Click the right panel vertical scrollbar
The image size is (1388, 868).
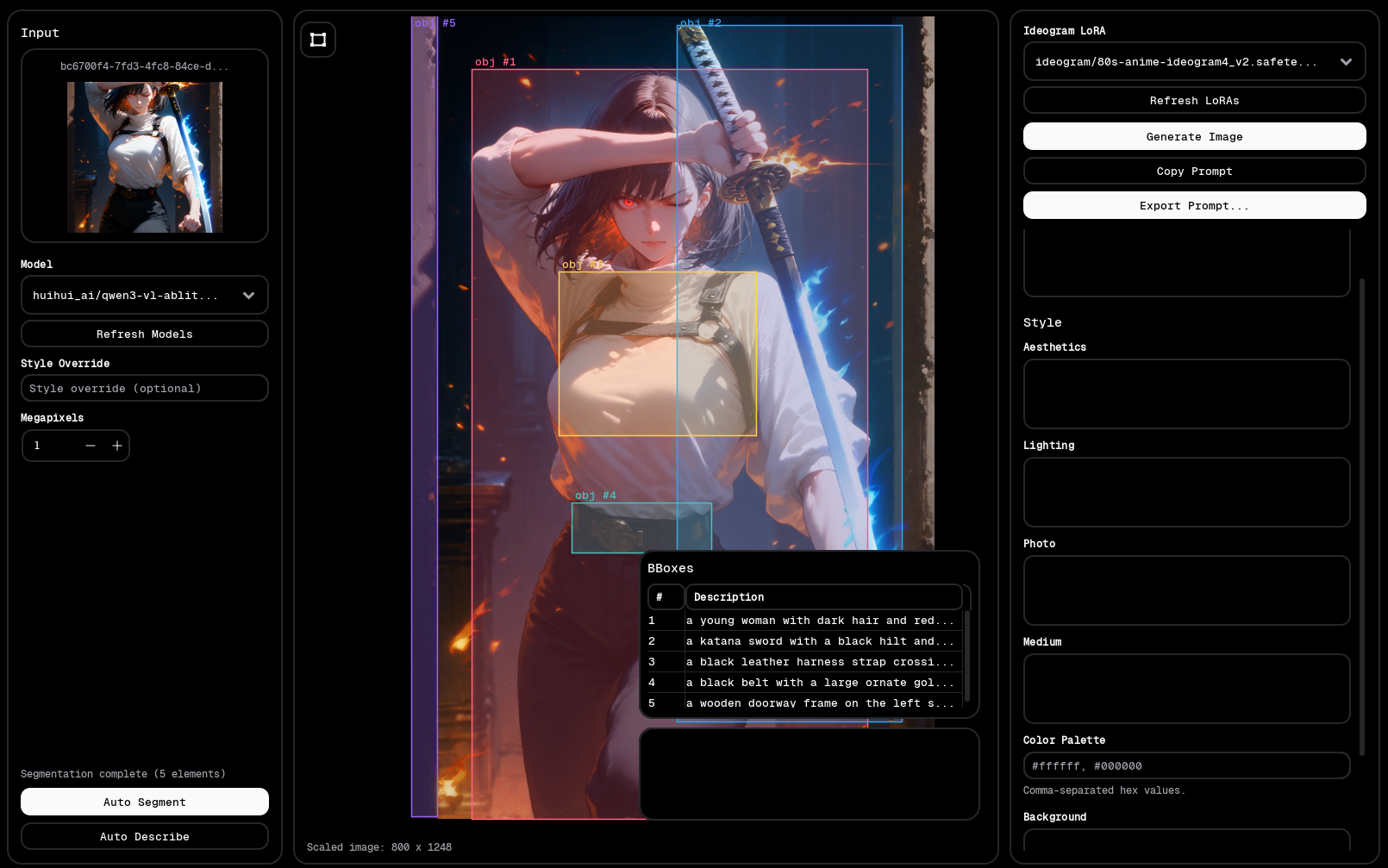click(1362, 517)
